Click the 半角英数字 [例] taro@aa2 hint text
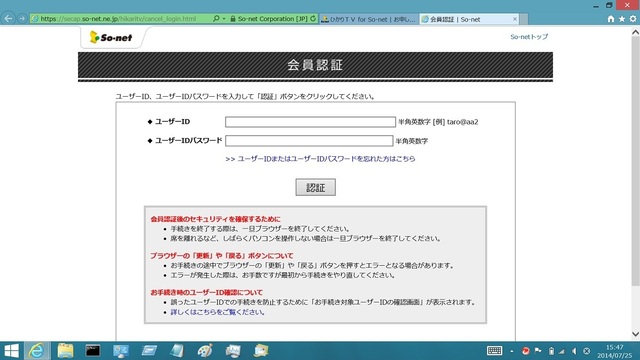The height and width of the screenshot is (360, 640). coord(438,122)
